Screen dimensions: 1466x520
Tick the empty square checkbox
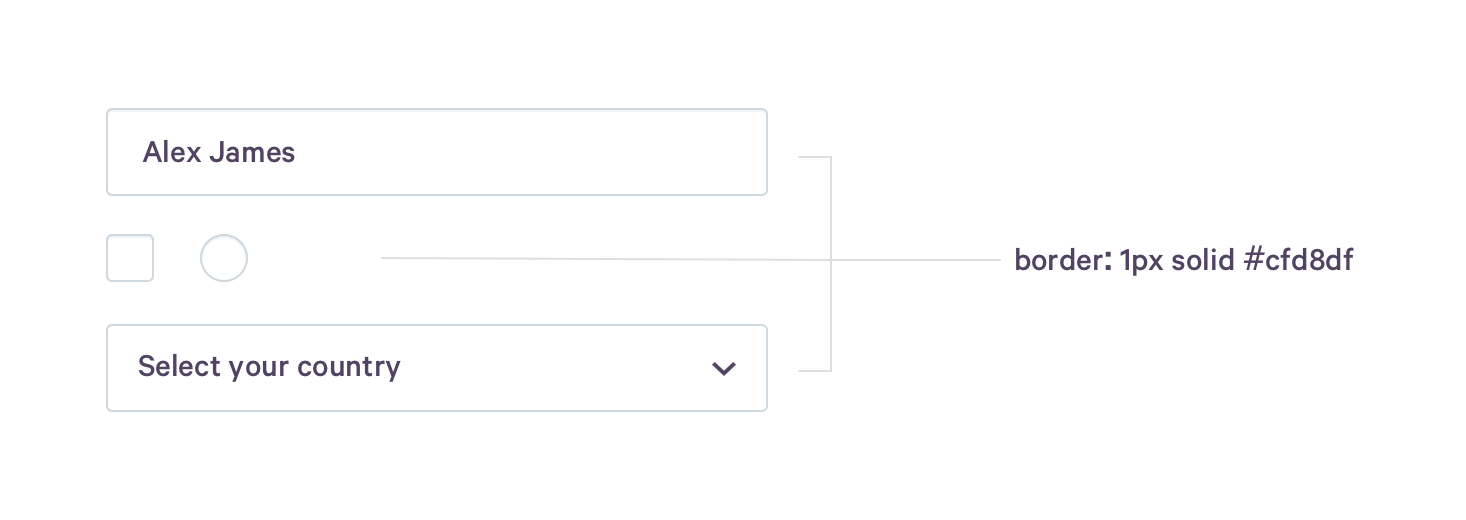130,258
